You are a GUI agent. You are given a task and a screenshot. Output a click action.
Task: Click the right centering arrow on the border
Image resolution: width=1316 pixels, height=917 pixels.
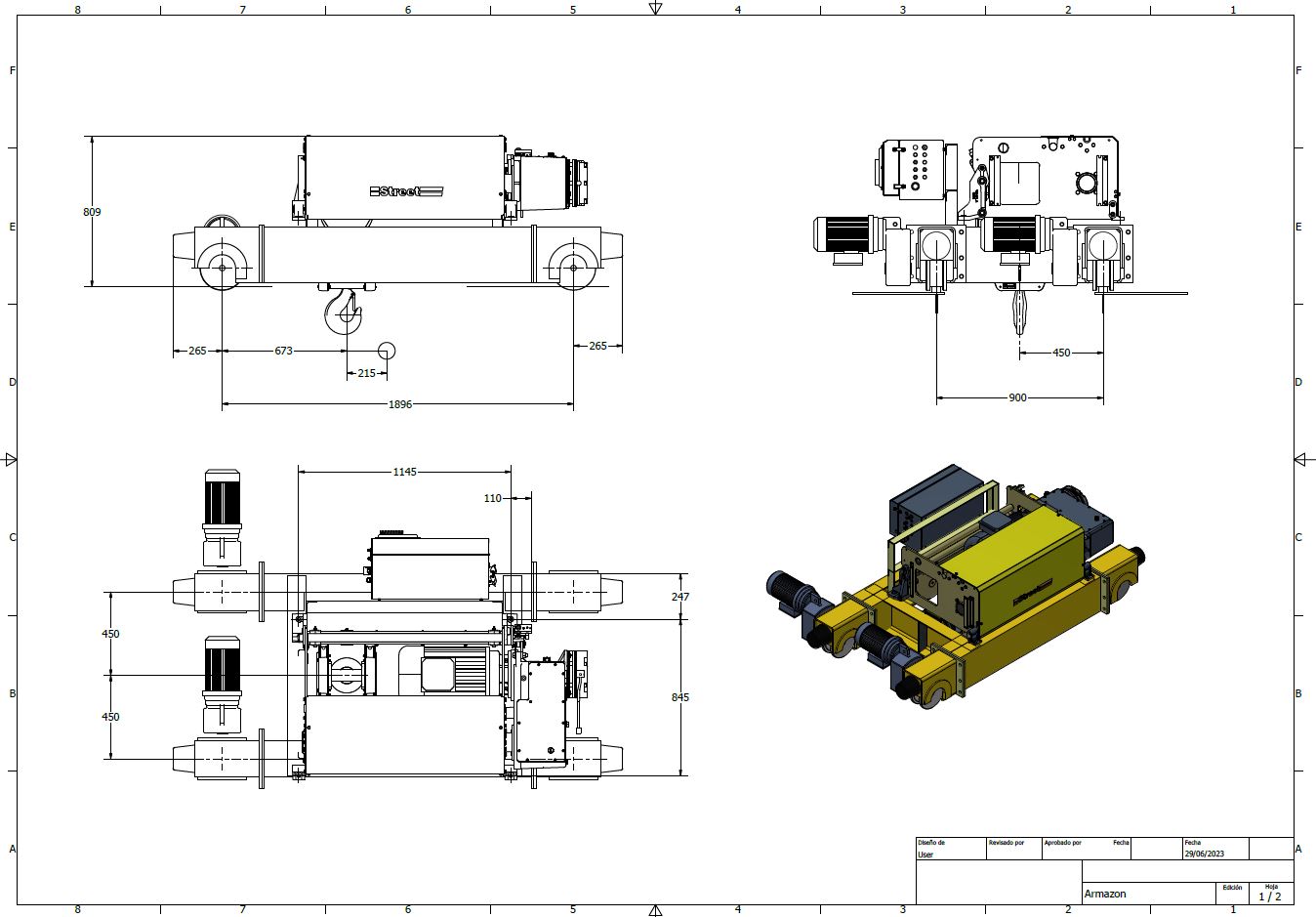[x=1301, y=459]
